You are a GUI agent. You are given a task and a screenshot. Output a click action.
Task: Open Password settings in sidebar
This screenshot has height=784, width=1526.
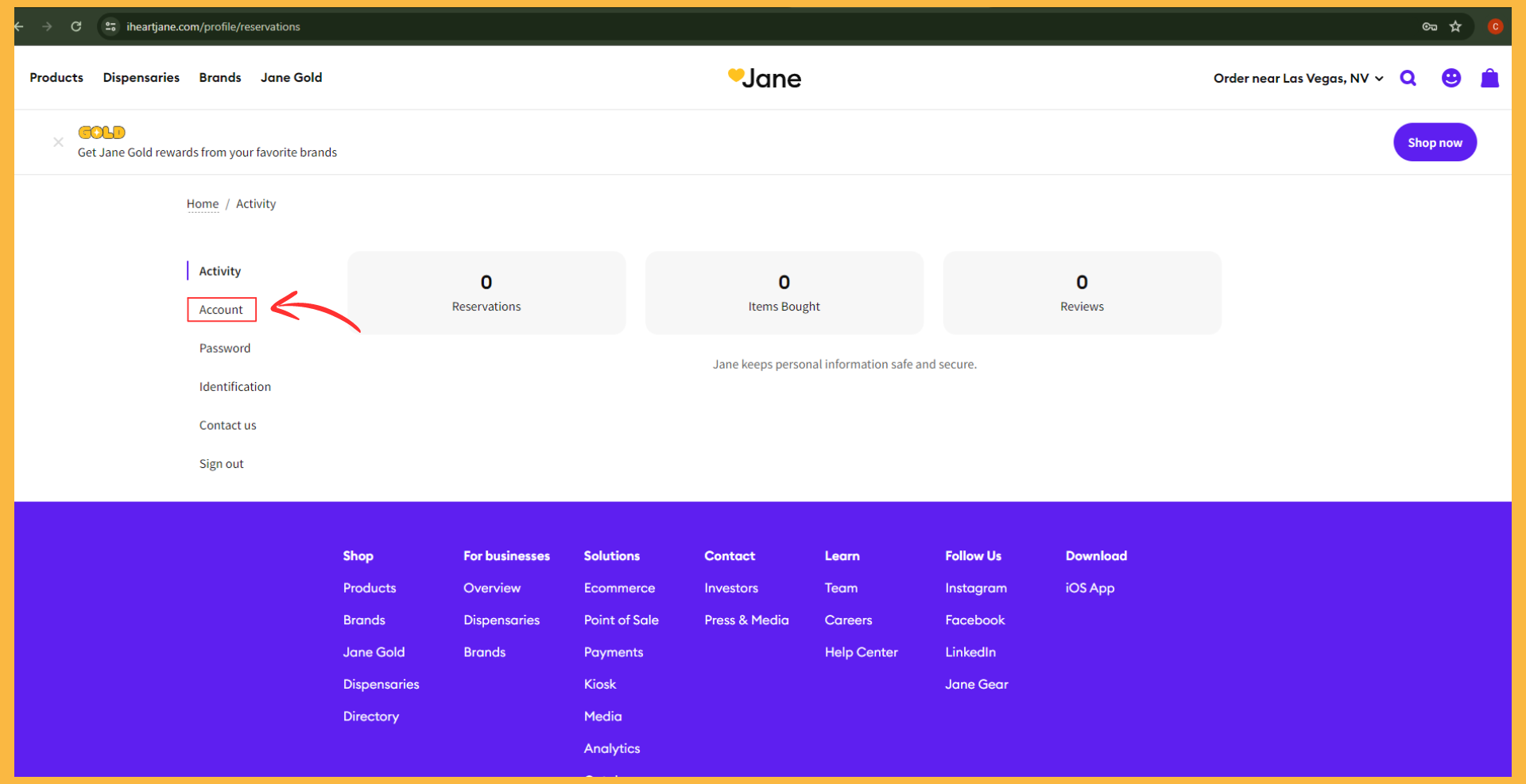tap(225, 348)
